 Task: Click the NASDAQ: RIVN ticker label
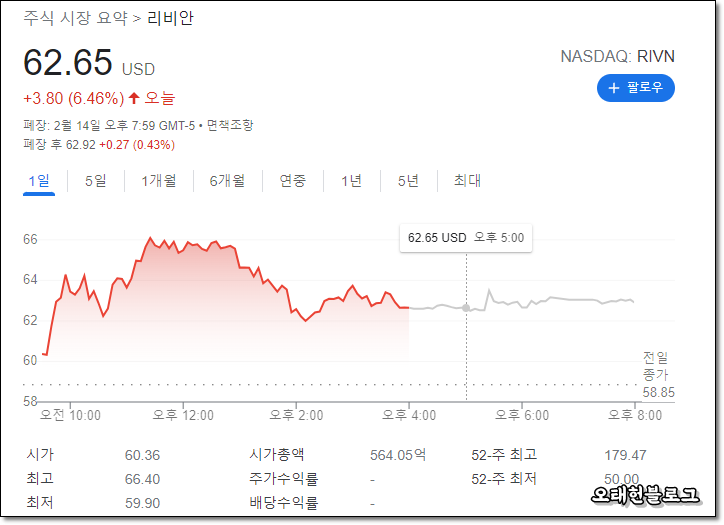[x=617, y=56]
